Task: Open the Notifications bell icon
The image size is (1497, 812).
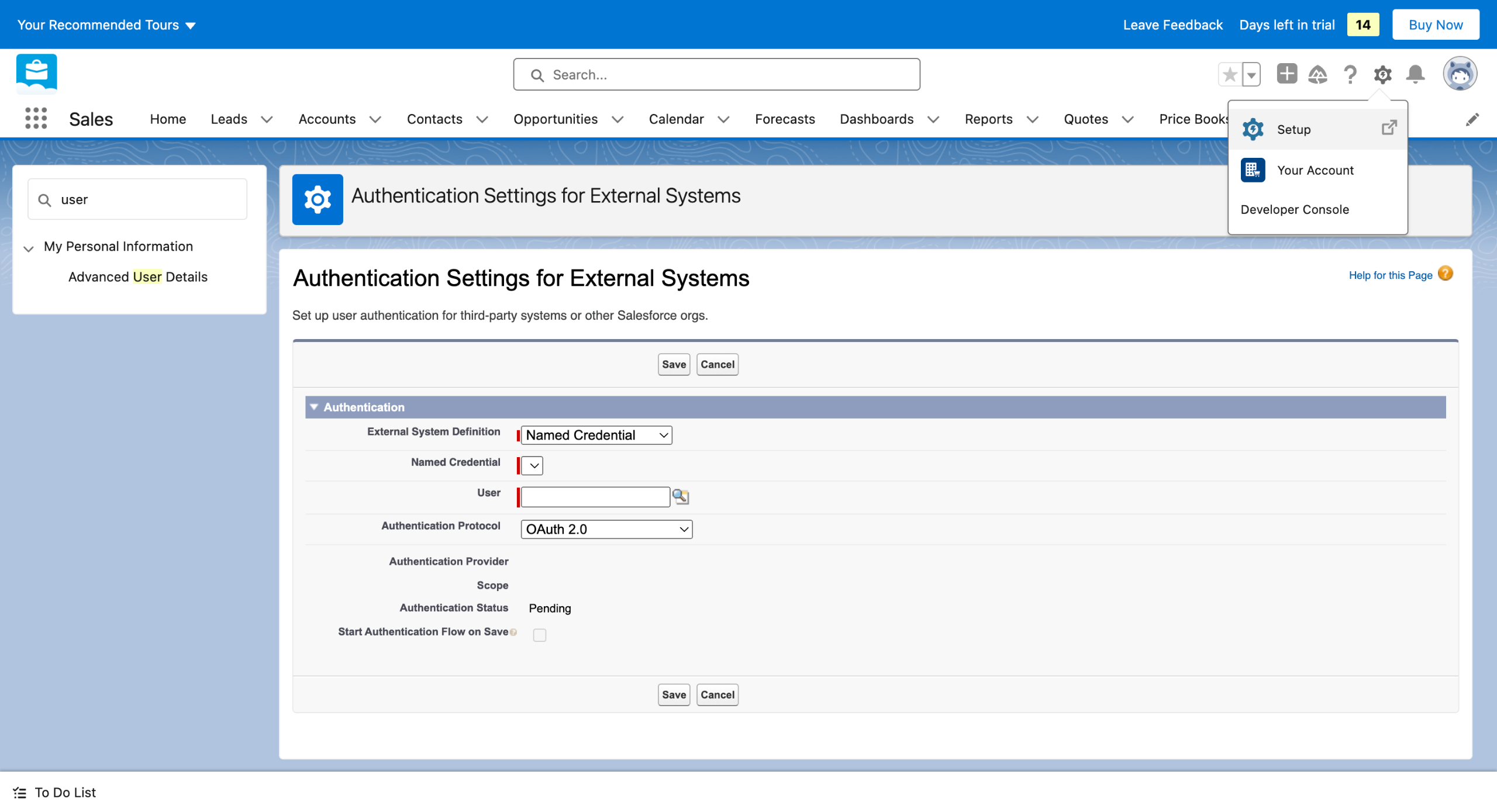Action: click(x=1416, y=74)
